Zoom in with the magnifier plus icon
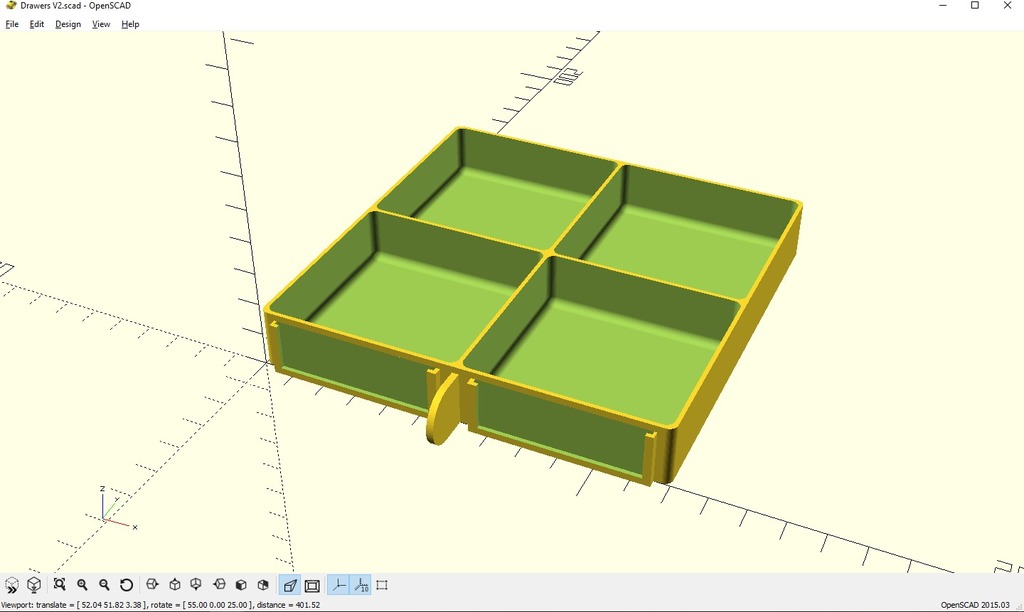 click(x=82, y=585)
